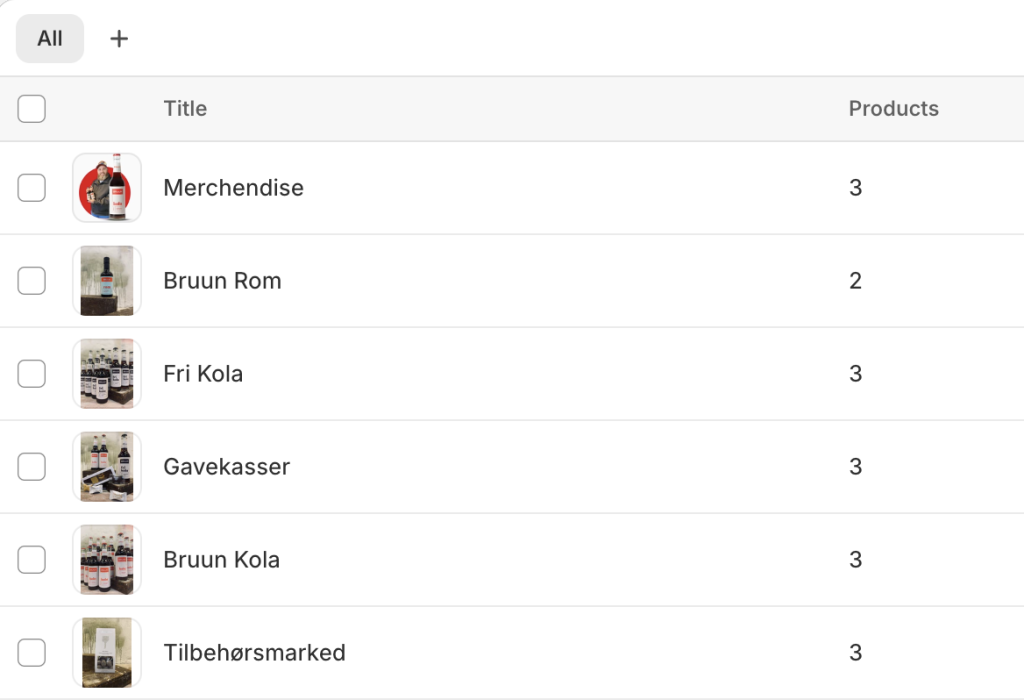Click the Gavekasser gift box thumbnail
The width and height of the screenshot is (1024, 700).
pyautogui.click(x=107, y=467)
